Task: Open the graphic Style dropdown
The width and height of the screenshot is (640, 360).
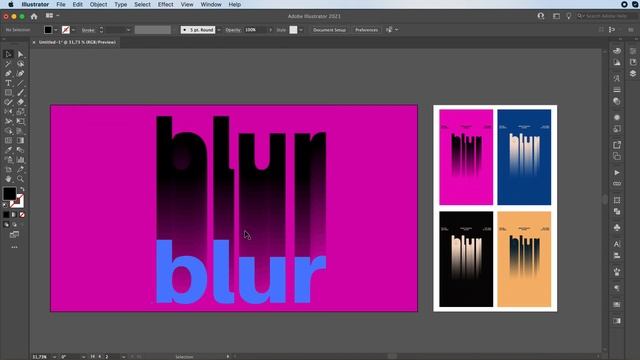Action: [301, 30]
